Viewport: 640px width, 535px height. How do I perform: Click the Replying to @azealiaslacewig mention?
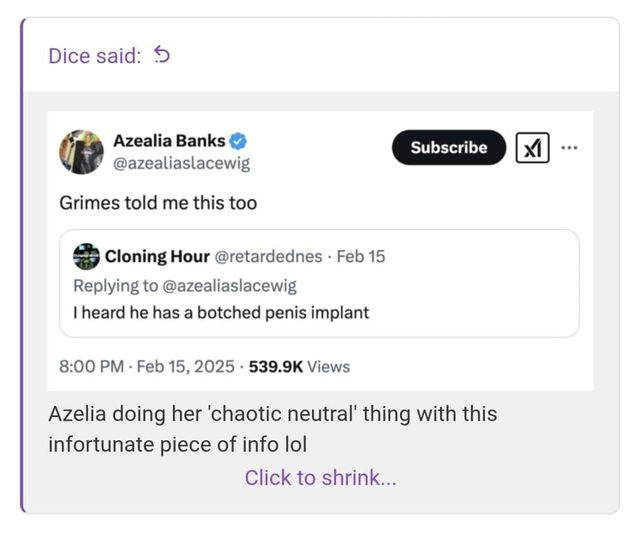point(229,285)
